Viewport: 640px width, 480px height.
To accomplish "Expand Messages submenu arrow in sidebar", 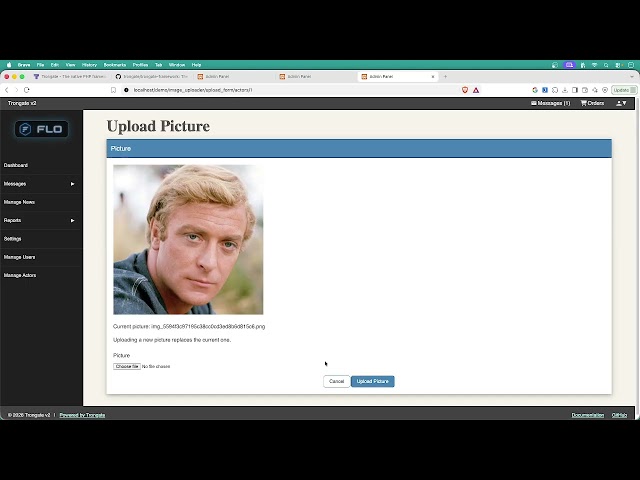I will [x=73, y=184].
